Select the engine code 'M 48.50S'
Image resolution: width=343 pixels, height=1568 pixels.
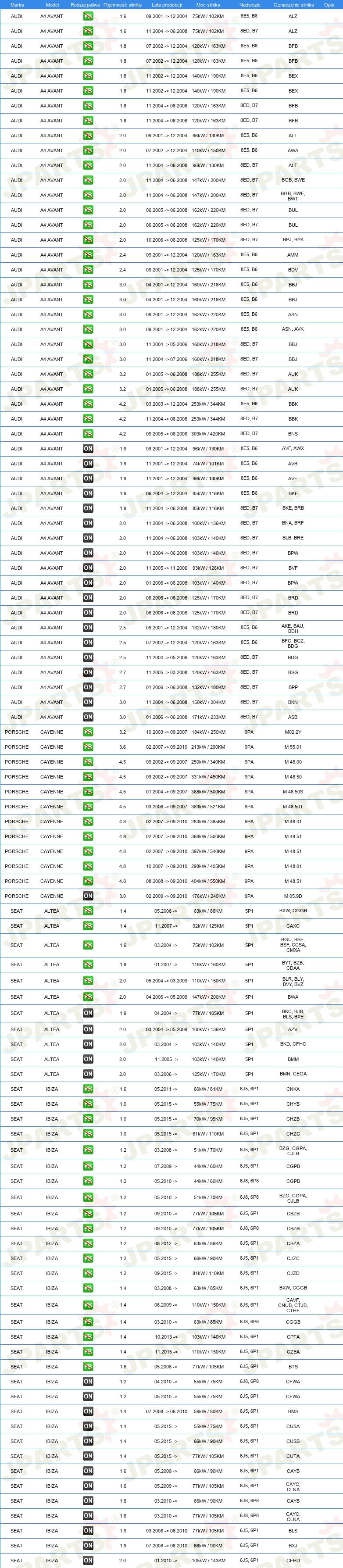click(293, 792)
